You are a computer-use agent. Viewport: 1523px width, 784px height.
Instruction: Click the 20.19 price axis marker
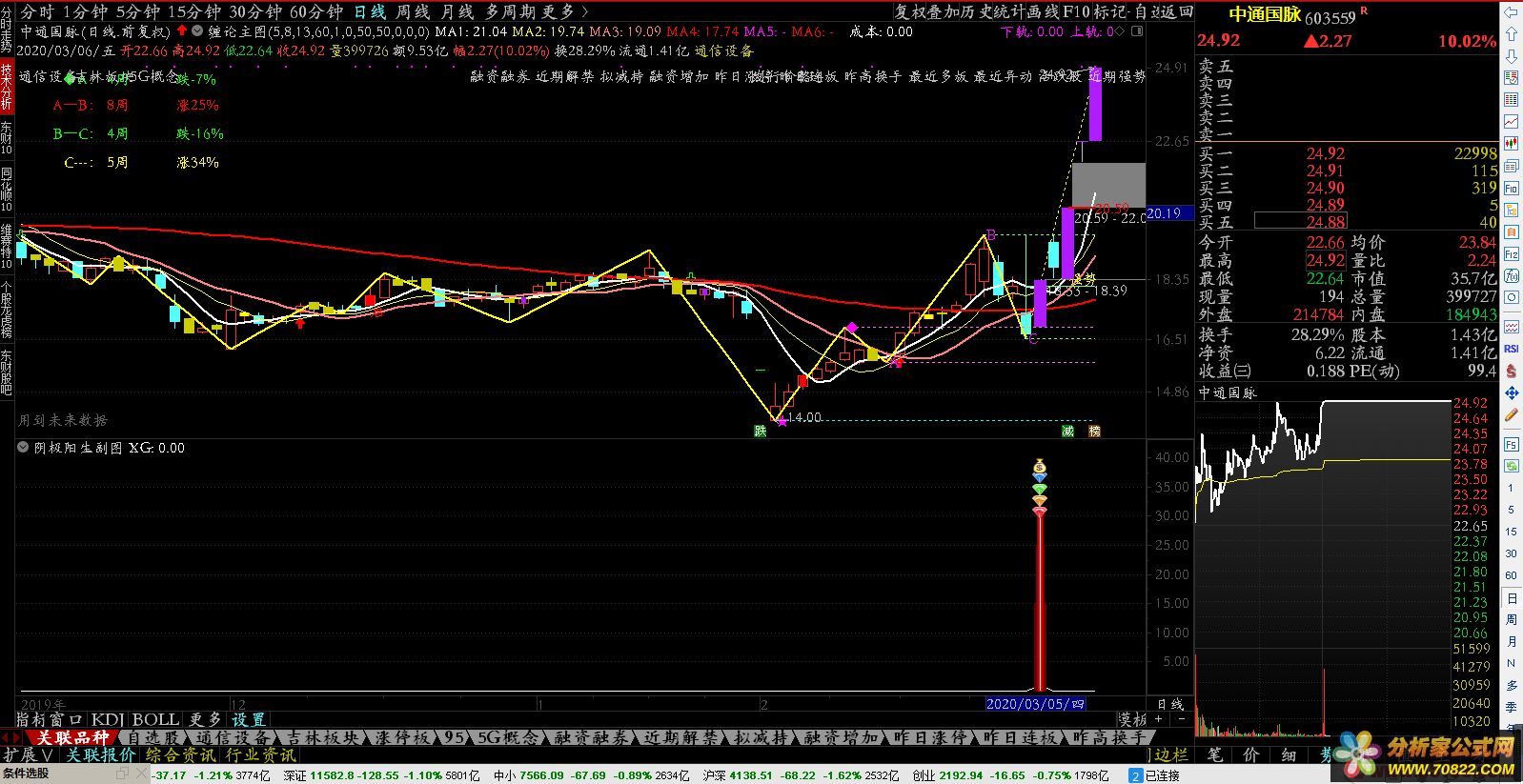pos(1168,213)
